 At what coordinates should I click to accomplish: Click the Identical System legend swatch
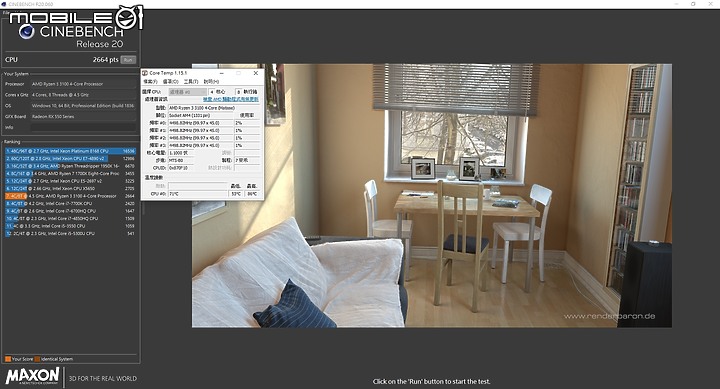pyautogui.click(x=37, y=359)
